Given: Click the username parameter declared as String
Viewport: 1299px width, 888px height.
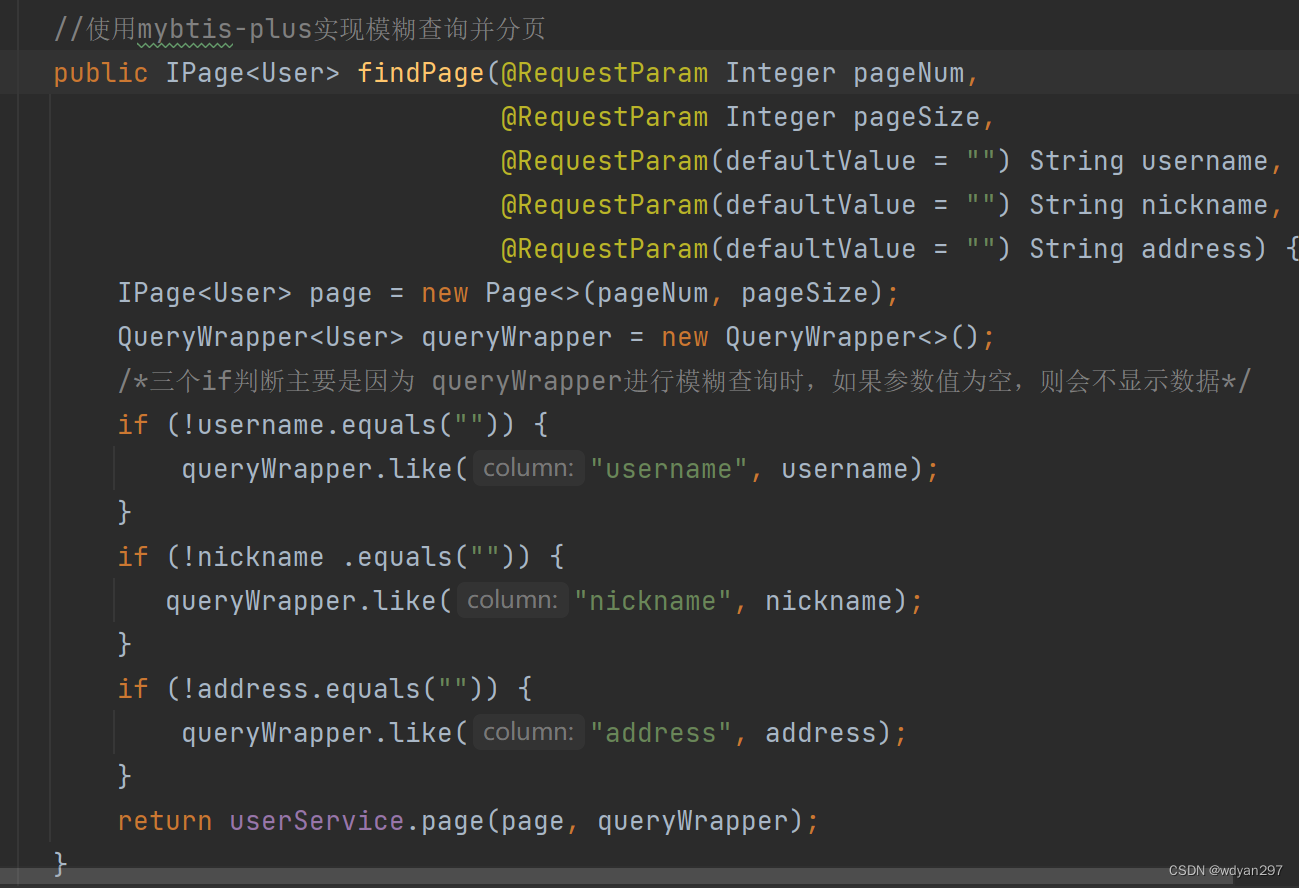Looking at the screenshot, I should [1205, 161].
